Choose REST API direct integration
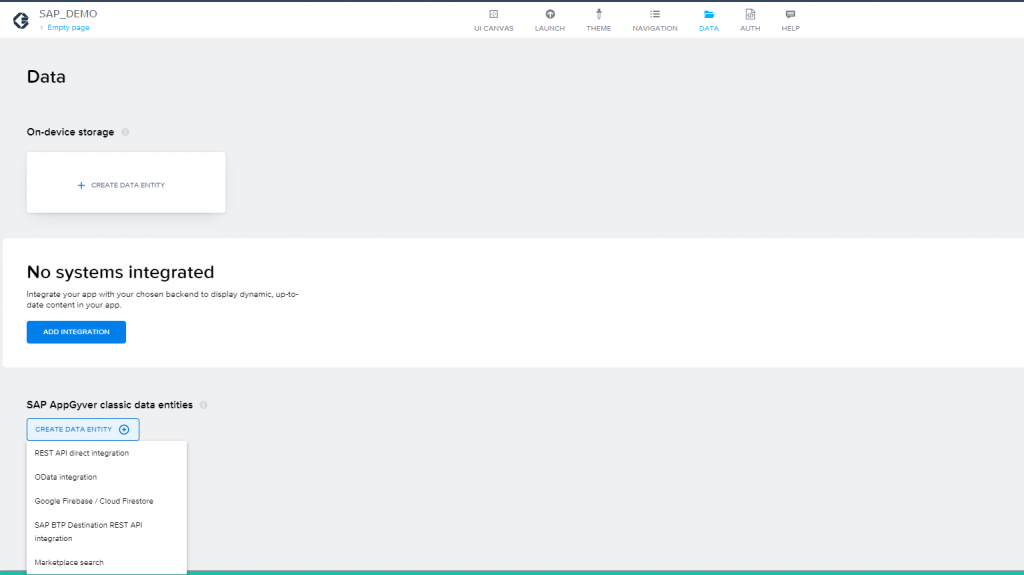1024x575 pixels. pos(106,453)
